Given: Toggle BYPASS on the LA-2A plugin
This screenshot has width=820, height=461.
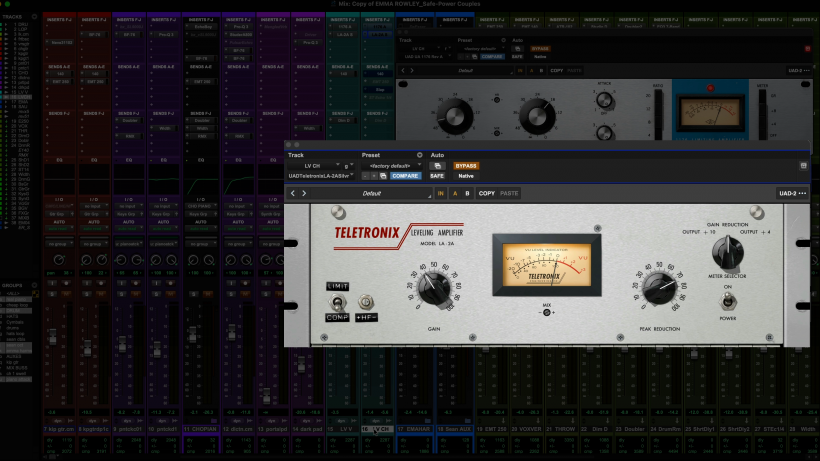Looking at the screenshot, I should click(465, 166).
